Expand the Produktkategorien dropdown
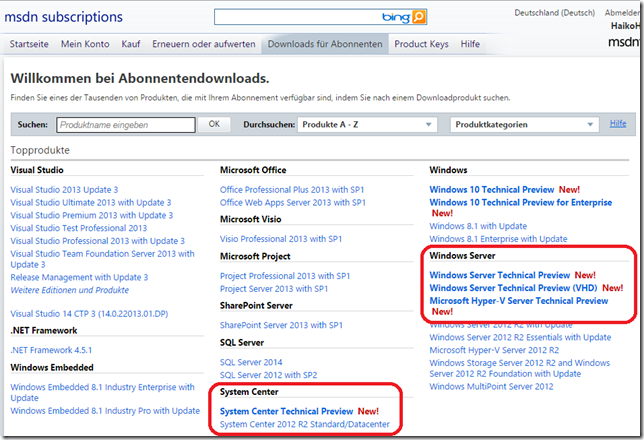Image resolution: width=644 pixels, height=440 pixels. (x=524, y=124)
